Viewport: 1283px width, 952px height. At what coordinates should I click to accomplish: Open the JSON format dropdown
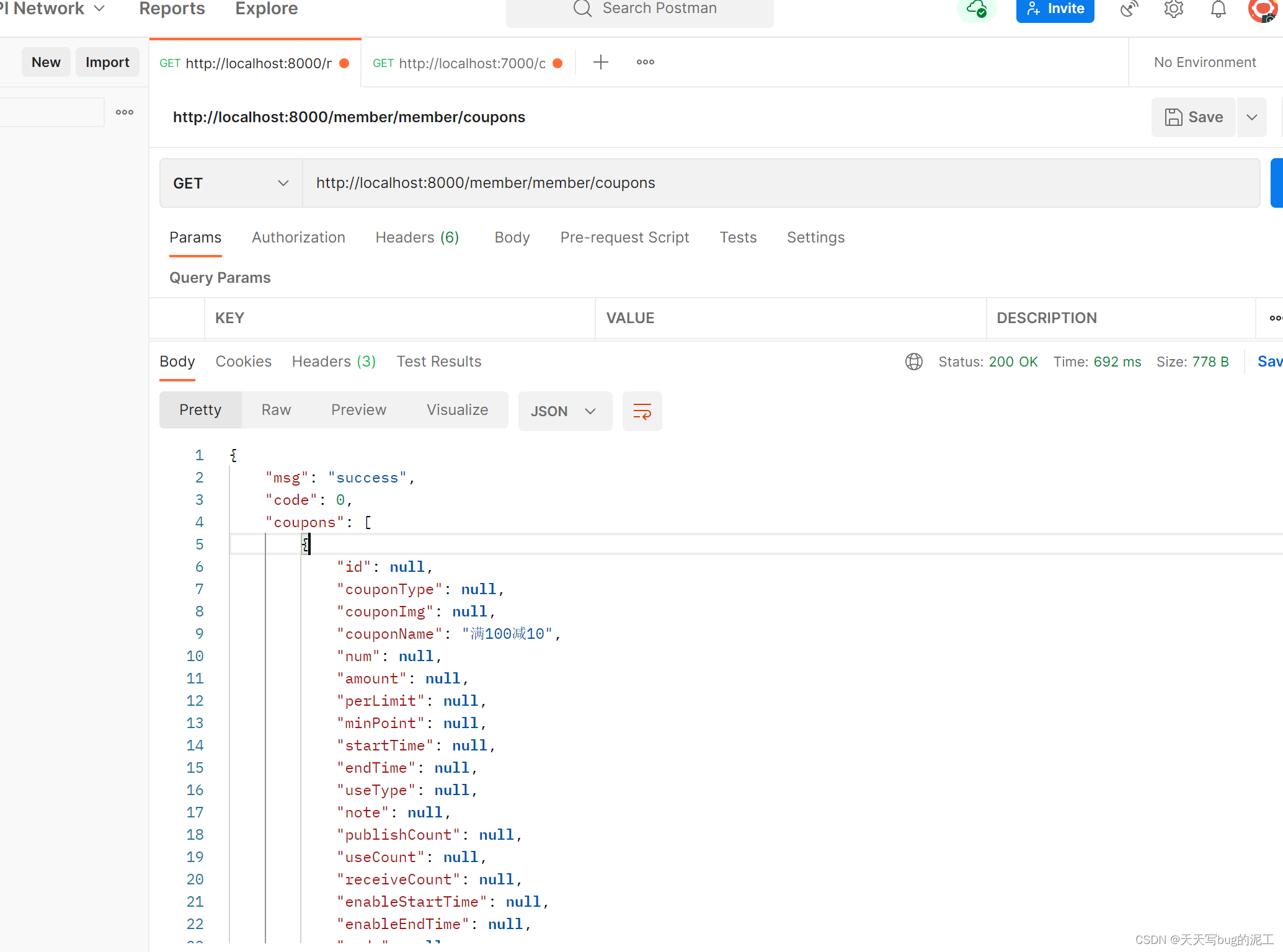point(565,411)
